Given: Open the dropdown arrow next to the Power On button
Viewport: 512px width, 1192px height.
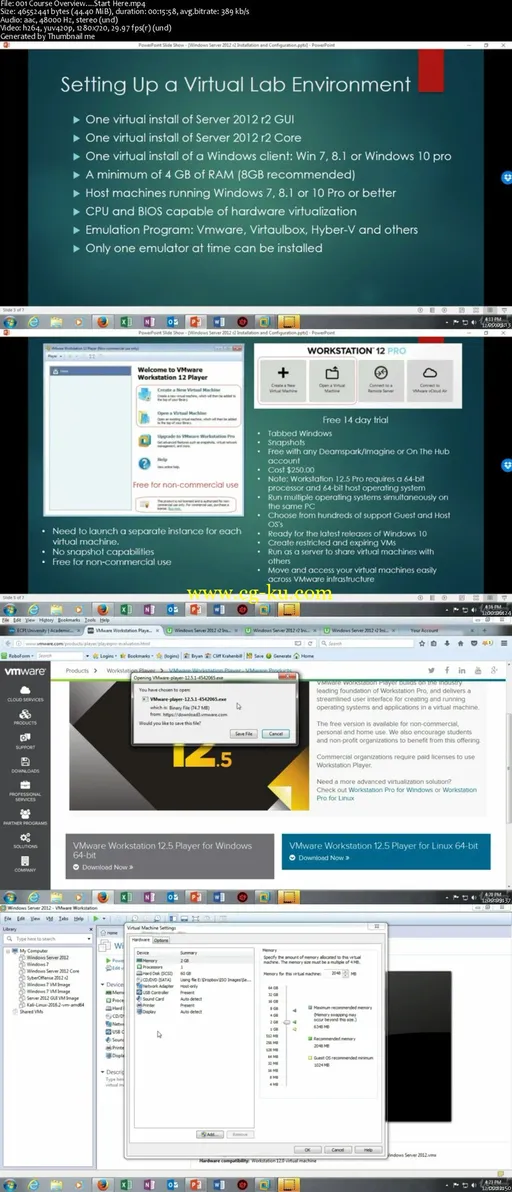Looking at the screenshot, I should tap(102, 918).
